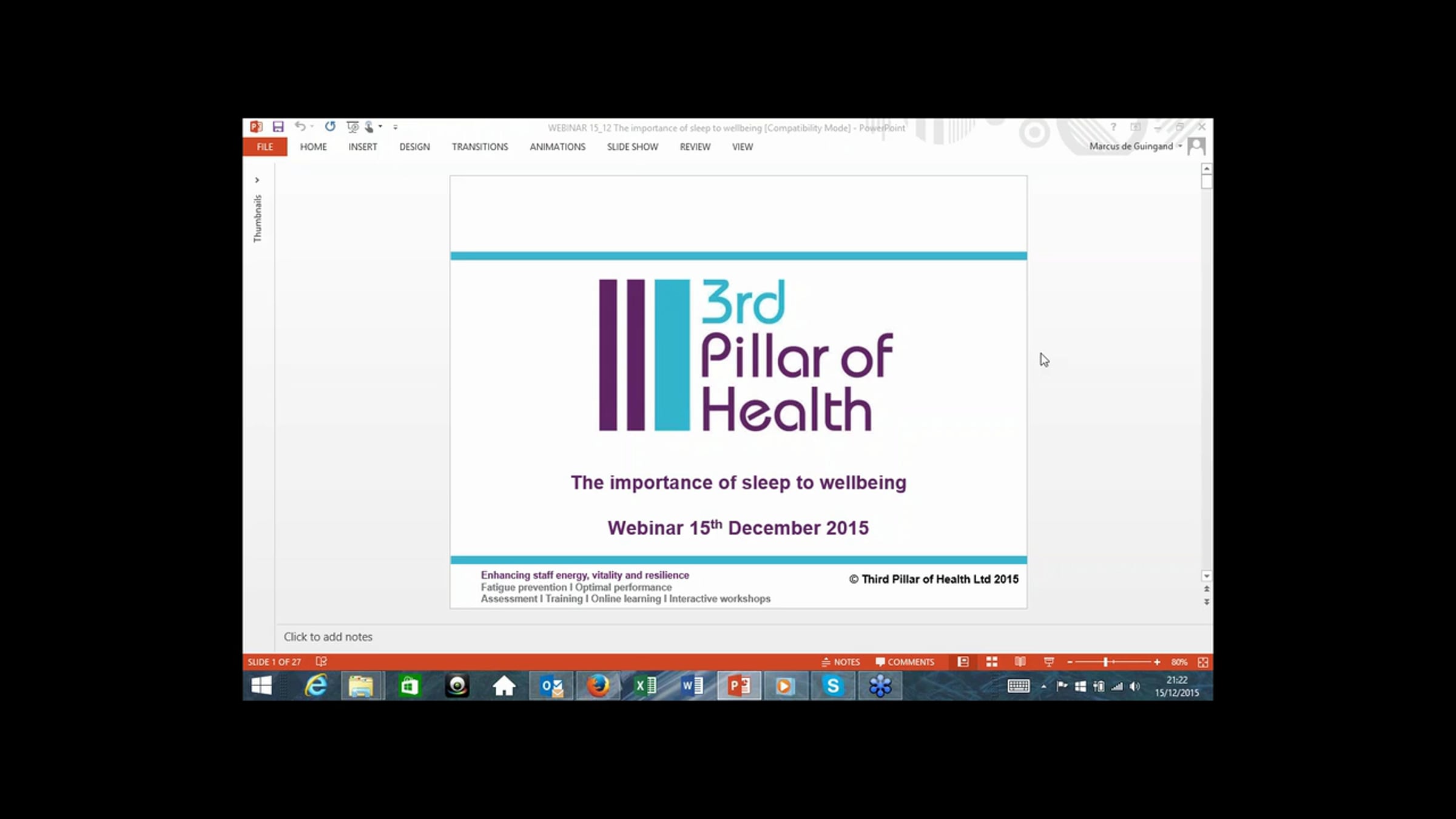Start slide show from beginning via Quick Access icon

click(352, 126)
